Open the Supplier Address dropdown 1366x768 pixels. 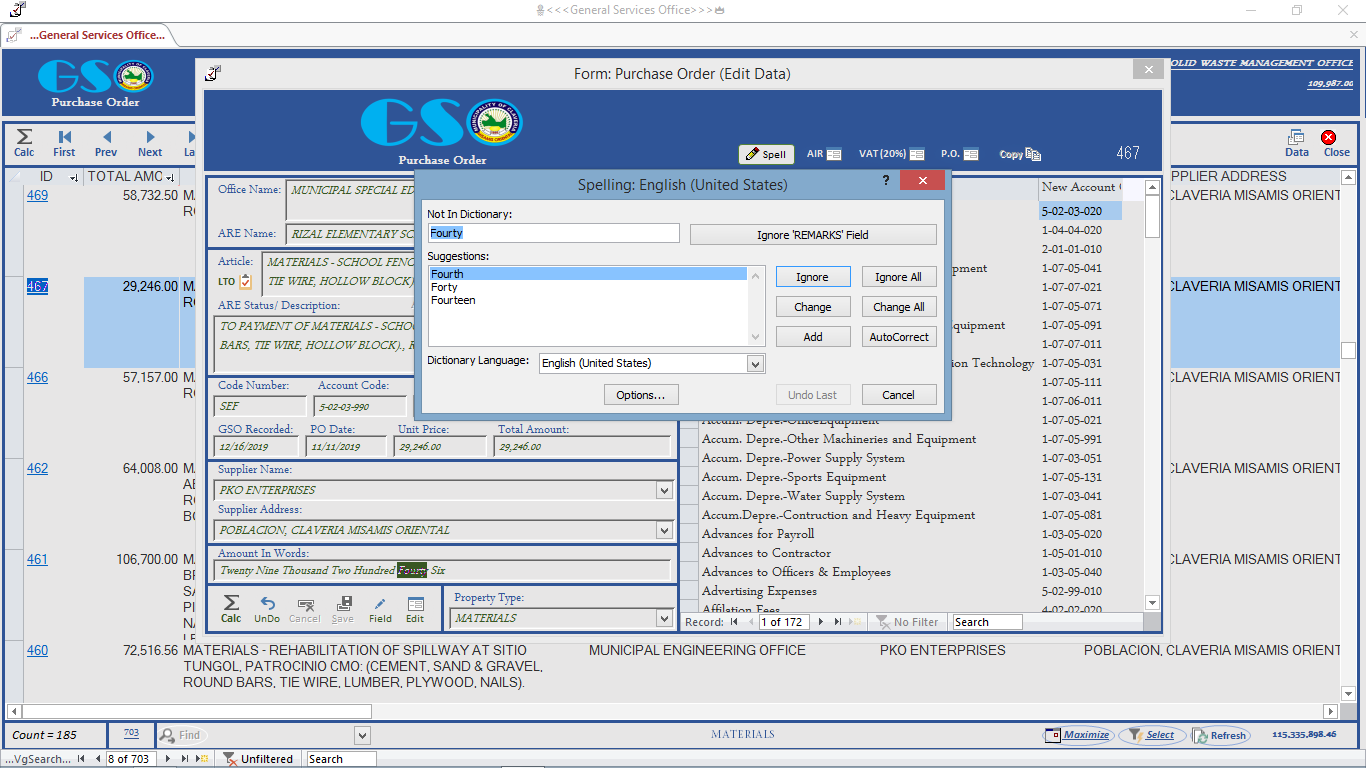tap(664, 531)
